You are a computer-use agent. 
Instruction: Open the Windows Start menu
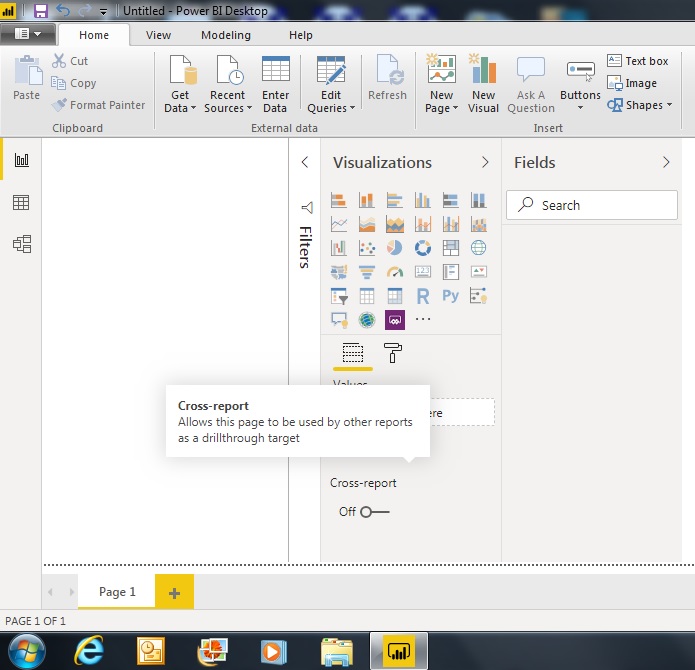[27, 651]
